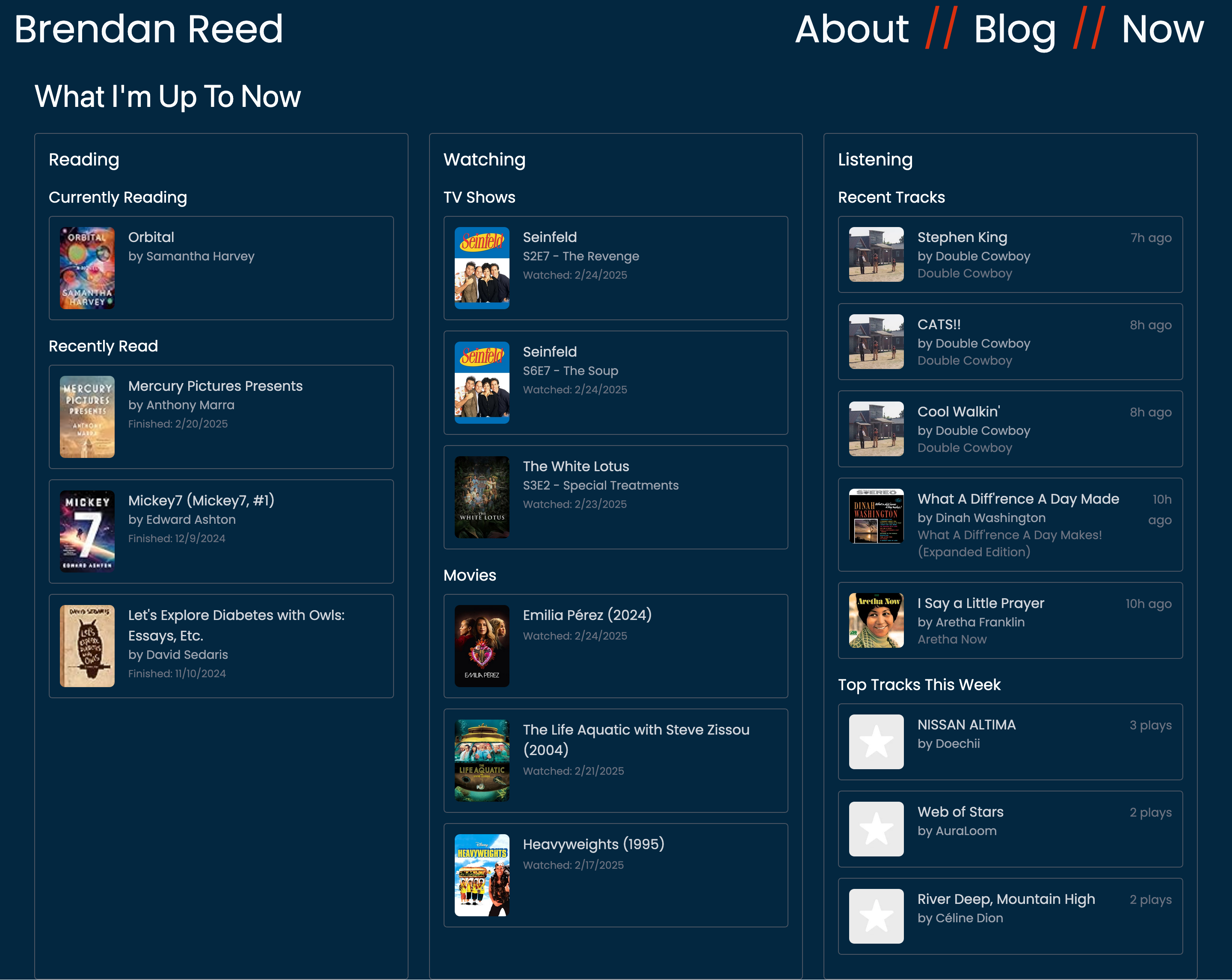Click the Emilia Pérez movie poster
Screen dimensions: 1232x980
click(x=482, y=646)
